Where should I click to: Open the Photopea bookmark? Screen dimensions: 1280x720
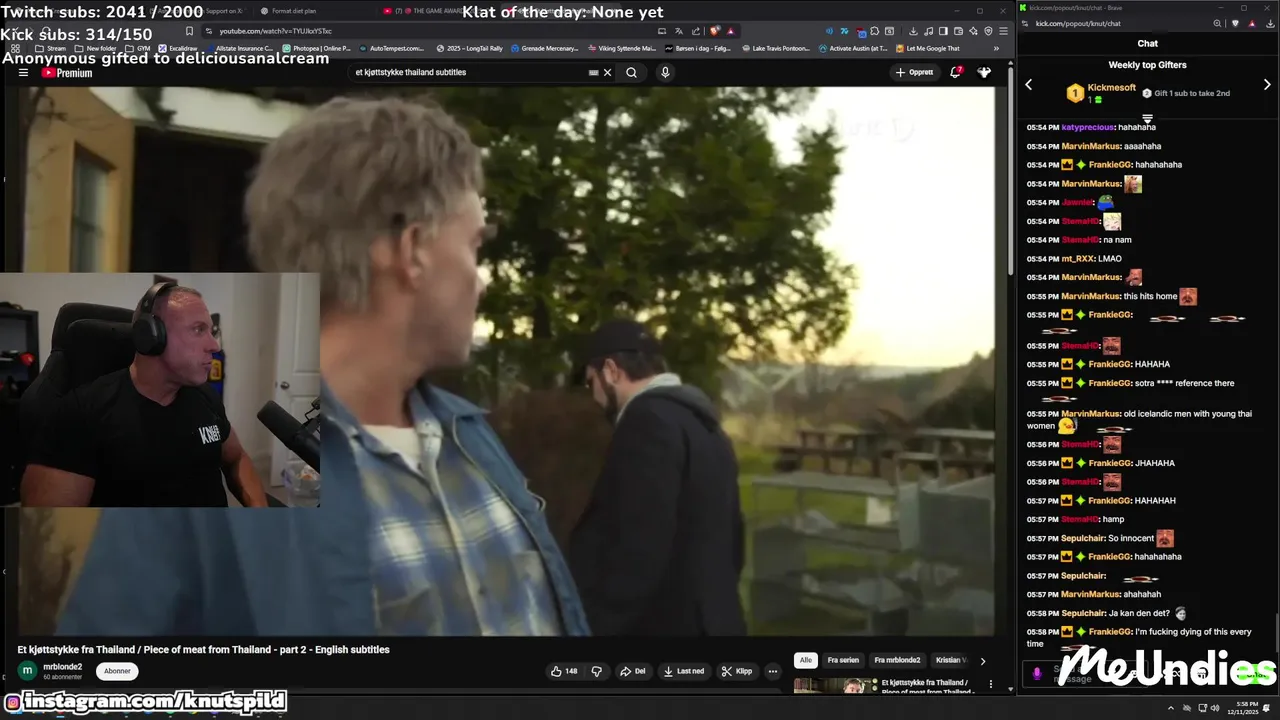click(x=316, y=48)
